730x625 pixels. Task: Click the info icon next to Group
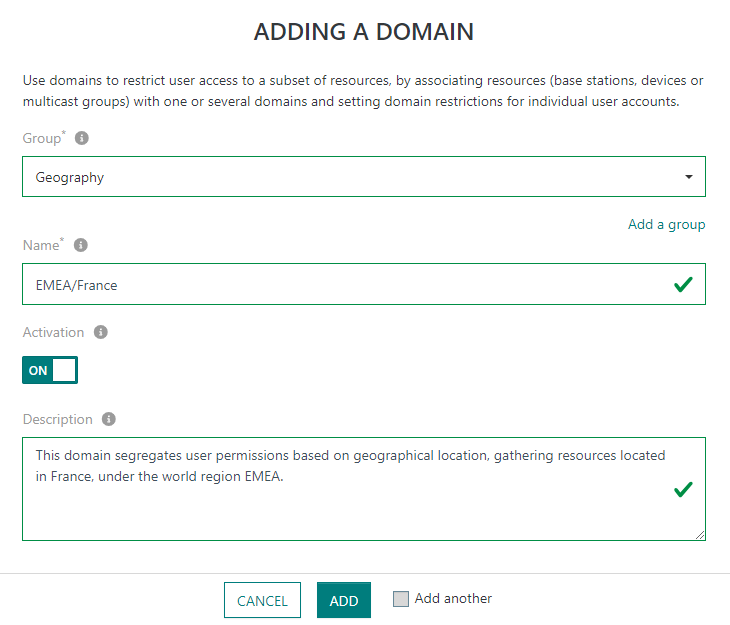click(82, 138)
